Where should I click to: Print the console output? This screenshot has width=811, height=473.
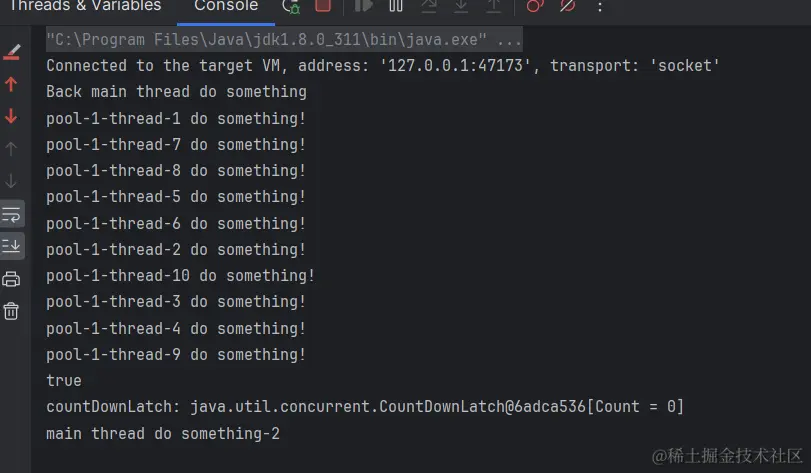pyautogui.click(x=11, y=279)
